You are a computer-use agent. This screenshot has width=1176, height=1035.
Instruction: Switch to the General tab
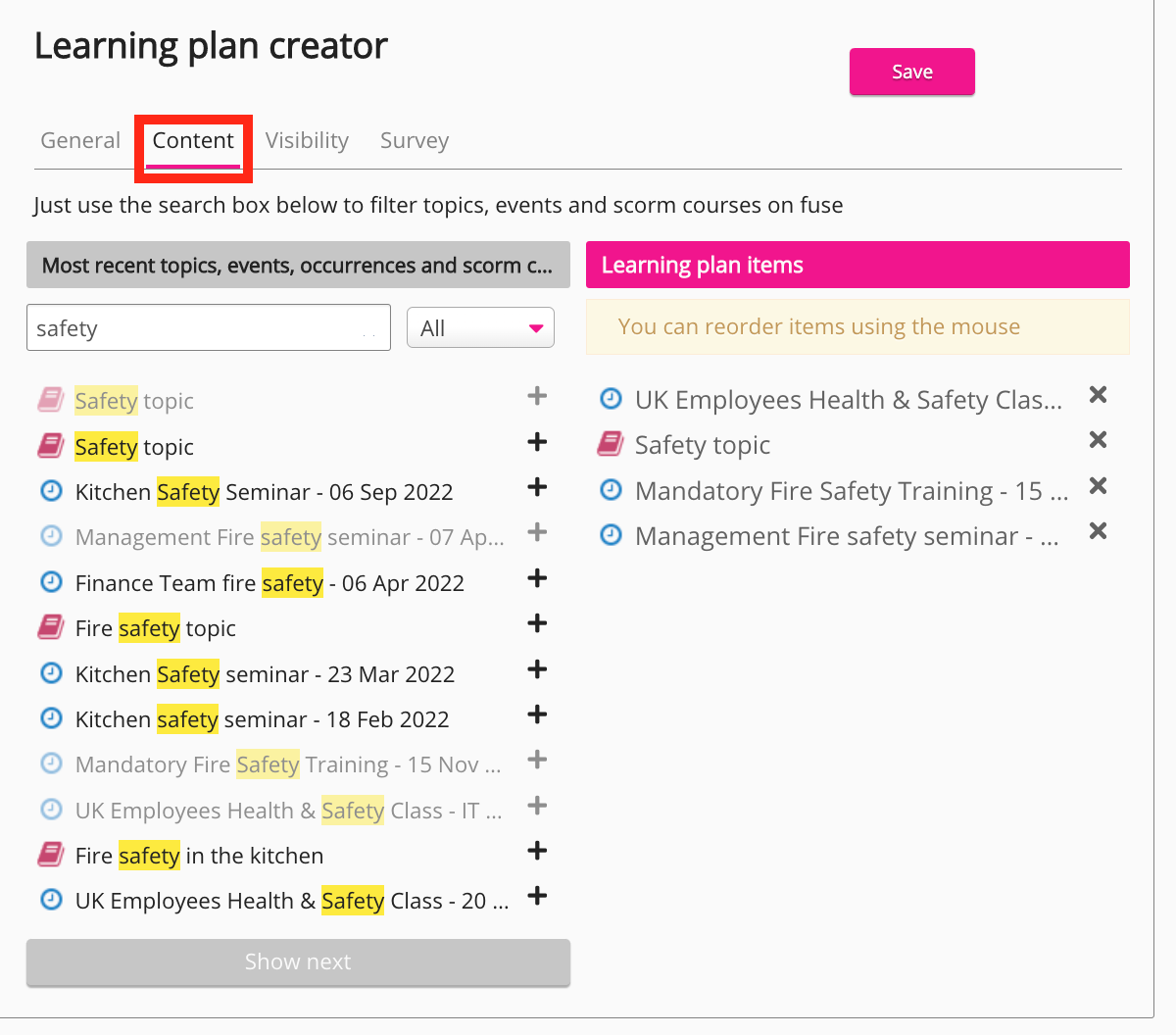coord(80,141)
